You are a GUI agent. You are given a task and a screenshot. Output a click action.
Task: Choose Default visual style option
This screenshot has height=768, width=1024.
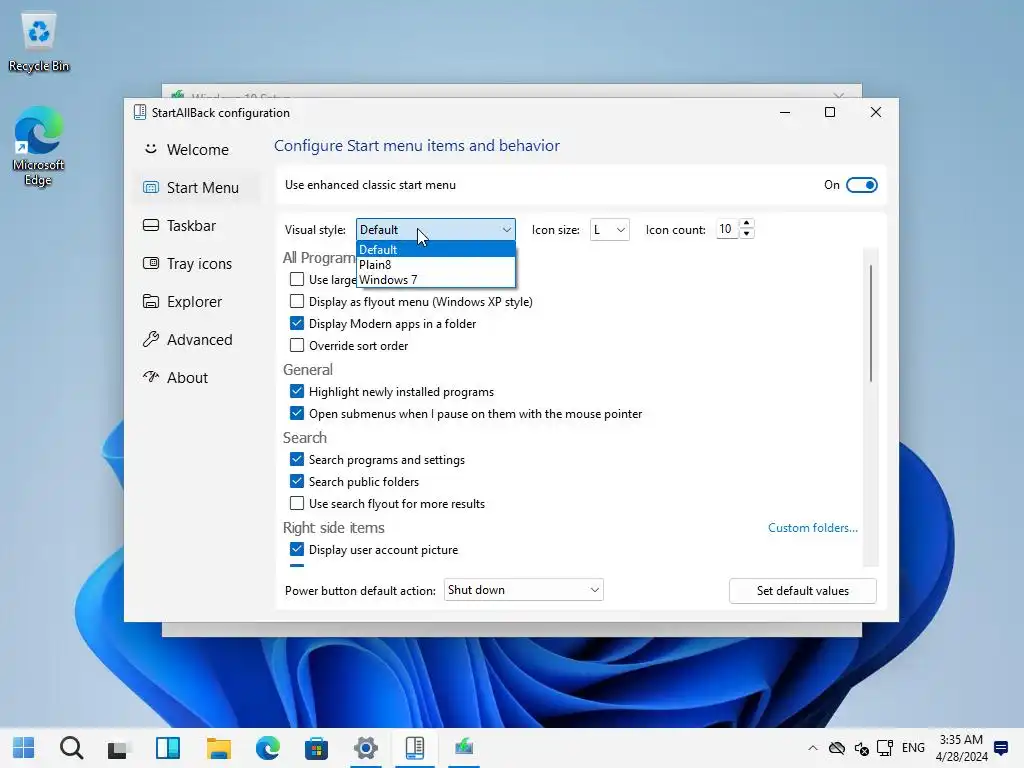pyautogui.click(x=436, y=249)
